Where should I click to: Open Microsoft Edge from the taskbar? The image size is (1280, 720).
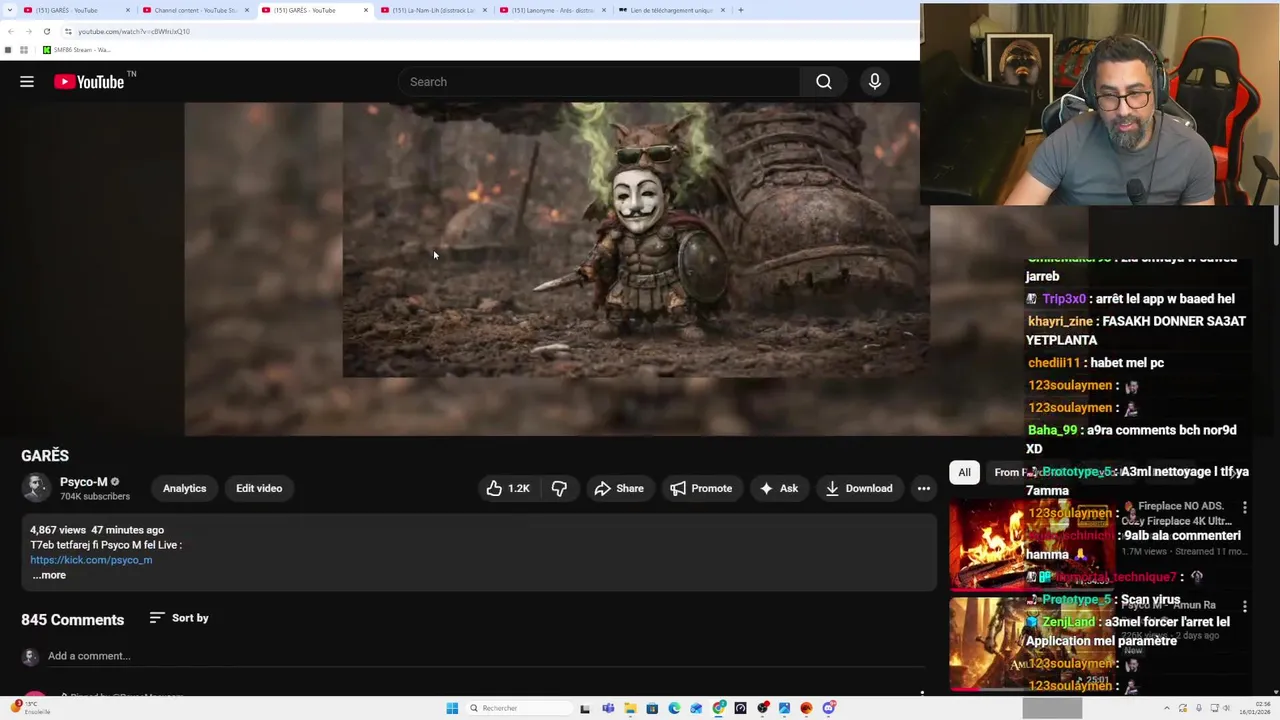point(674,708)
